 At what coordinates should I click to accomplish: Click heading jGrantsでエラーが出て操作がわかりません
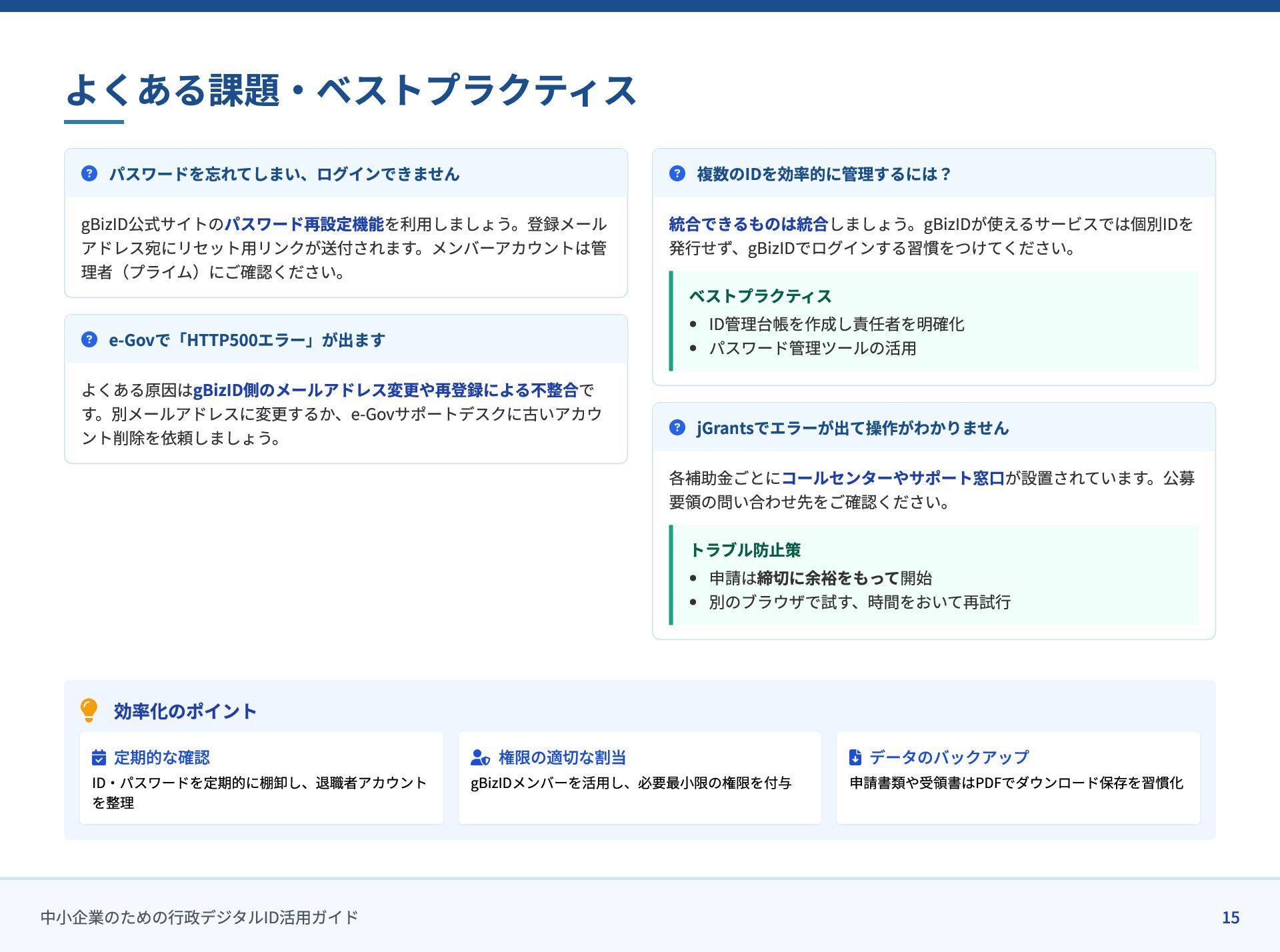pos(853,428)
